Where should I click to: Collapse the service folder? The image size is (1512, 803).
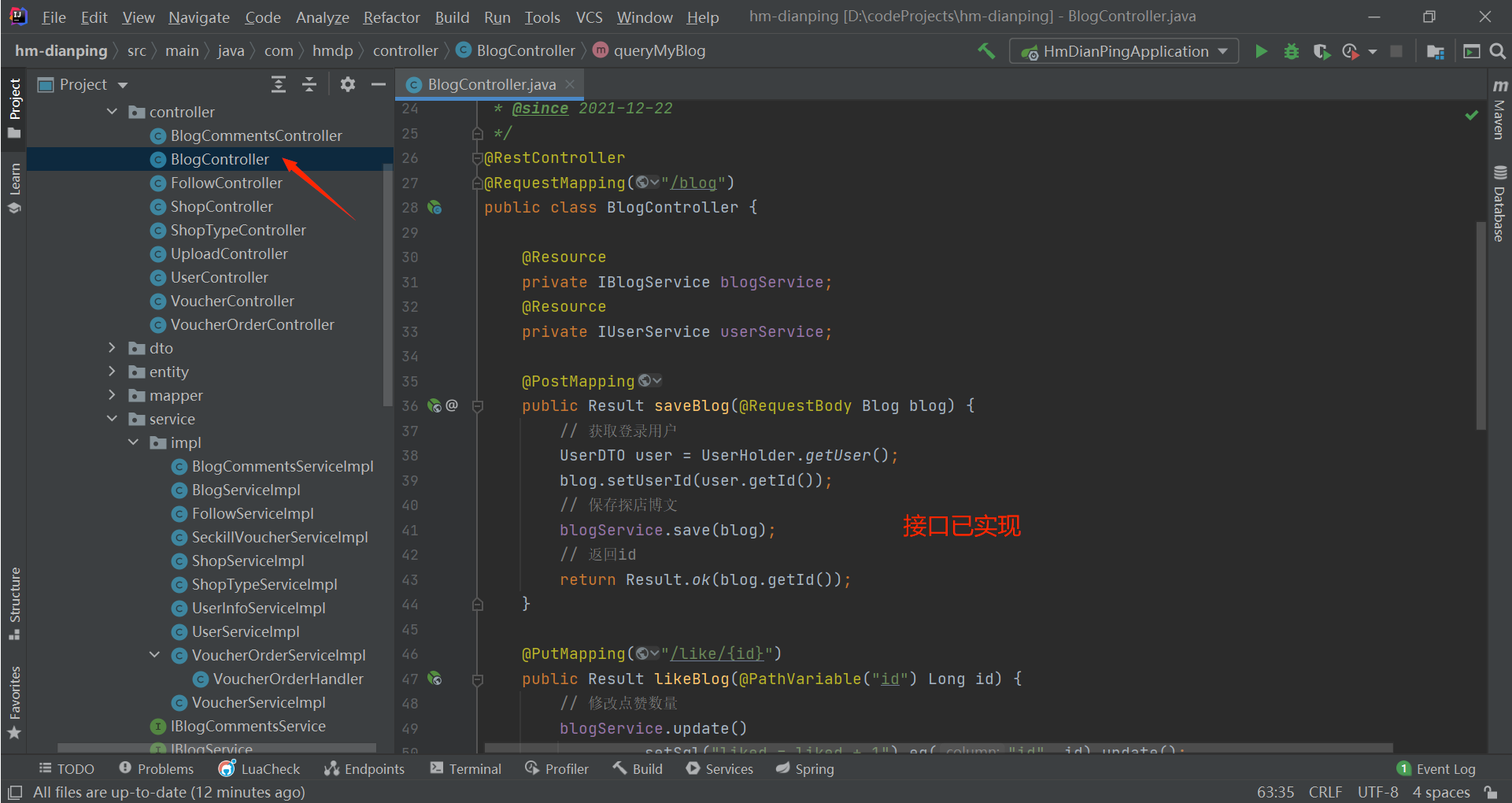(x=112, y=419)
